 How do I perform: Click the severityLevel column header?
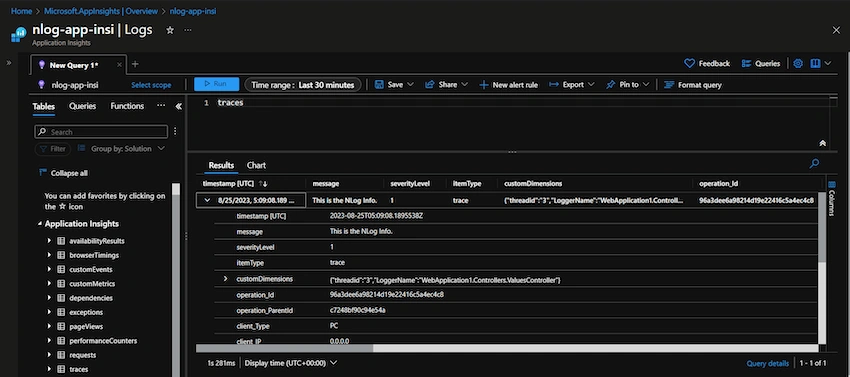point(410,184)
